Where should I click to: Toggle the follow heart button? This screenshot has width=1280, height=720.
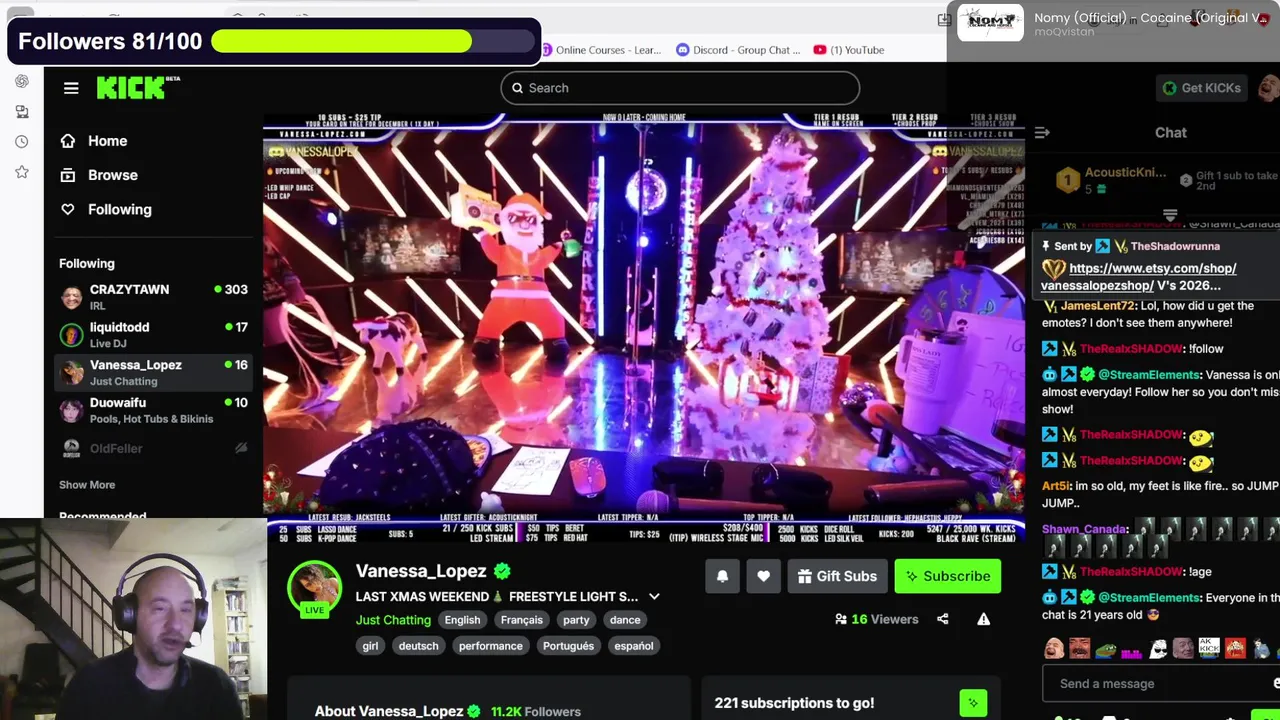click(x=763, y=576)
